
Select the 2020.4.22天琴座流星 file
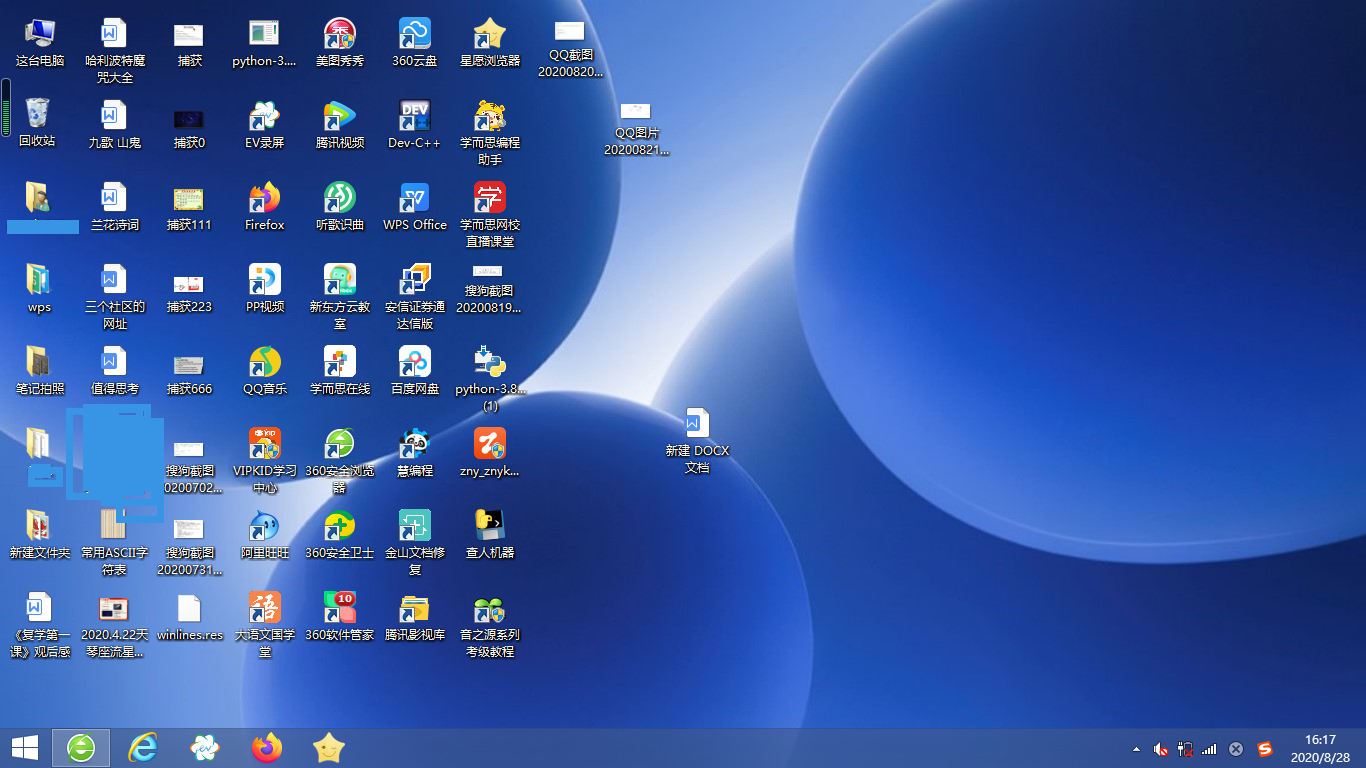tap(114, 625)
